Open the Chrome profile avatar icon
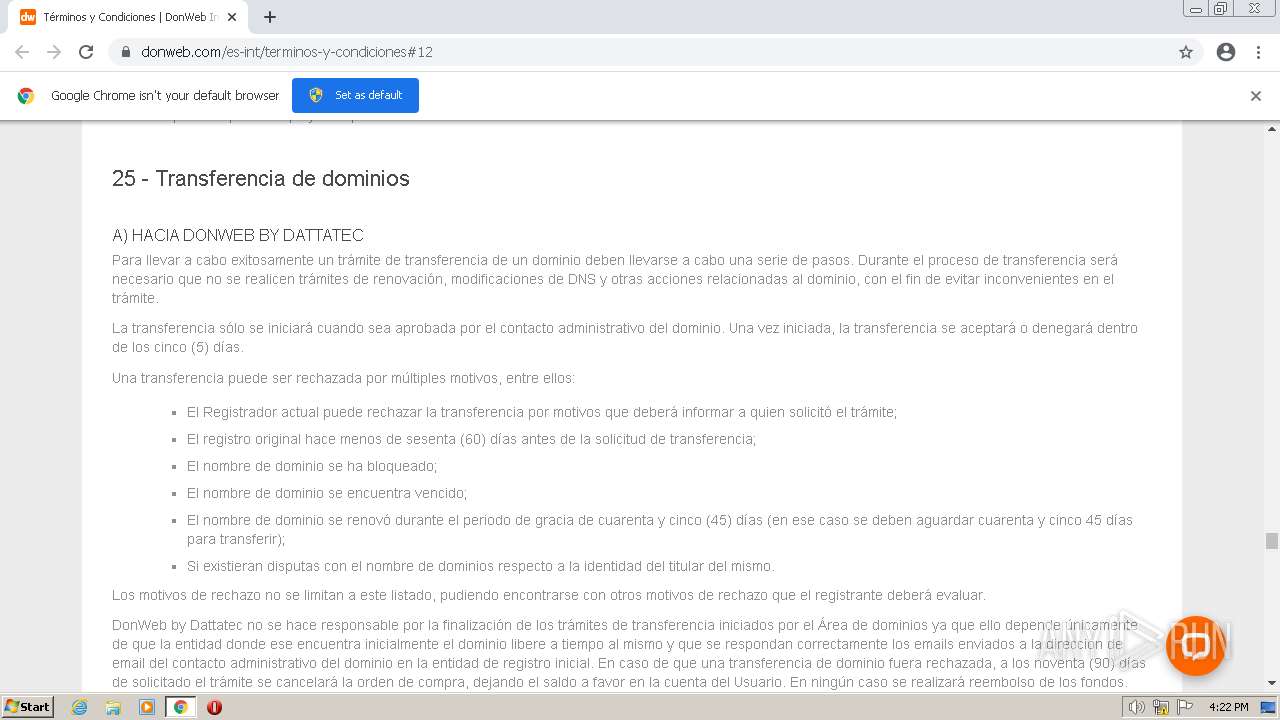This screenshot has width=1280, height=720. coord(1226,52)
